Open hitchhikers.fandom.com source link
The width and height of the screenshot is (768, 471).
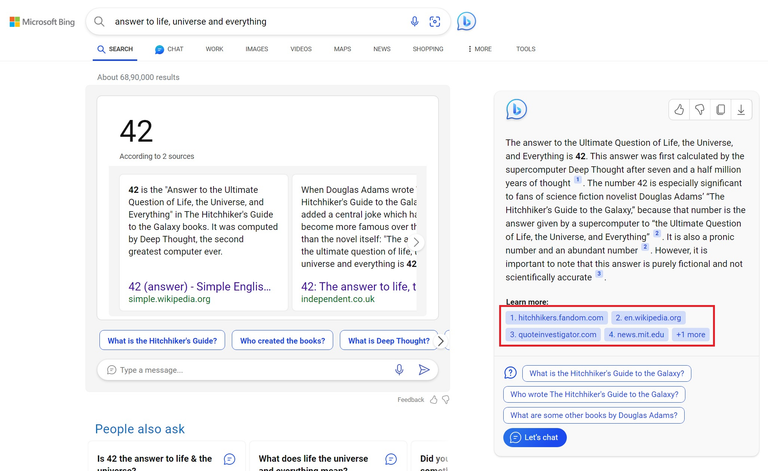pos(556,318)
